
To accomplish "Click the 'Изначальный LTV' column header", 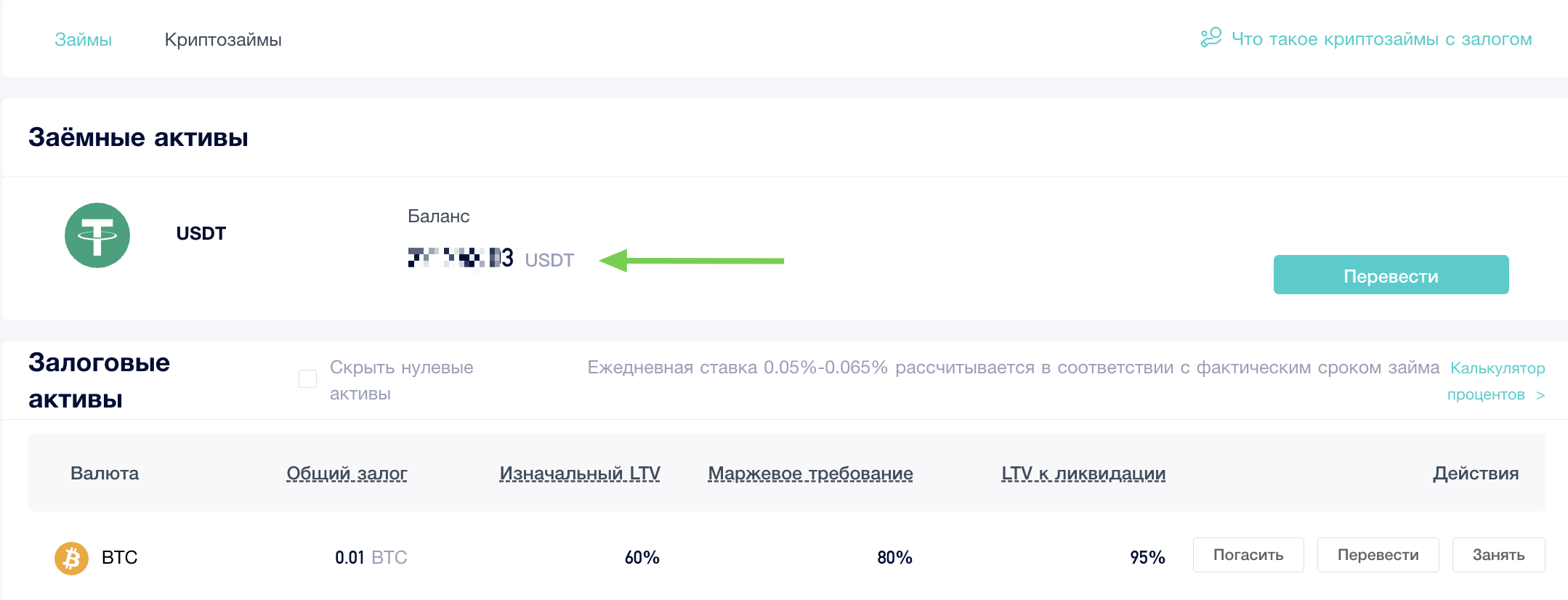I will (579, 474).
